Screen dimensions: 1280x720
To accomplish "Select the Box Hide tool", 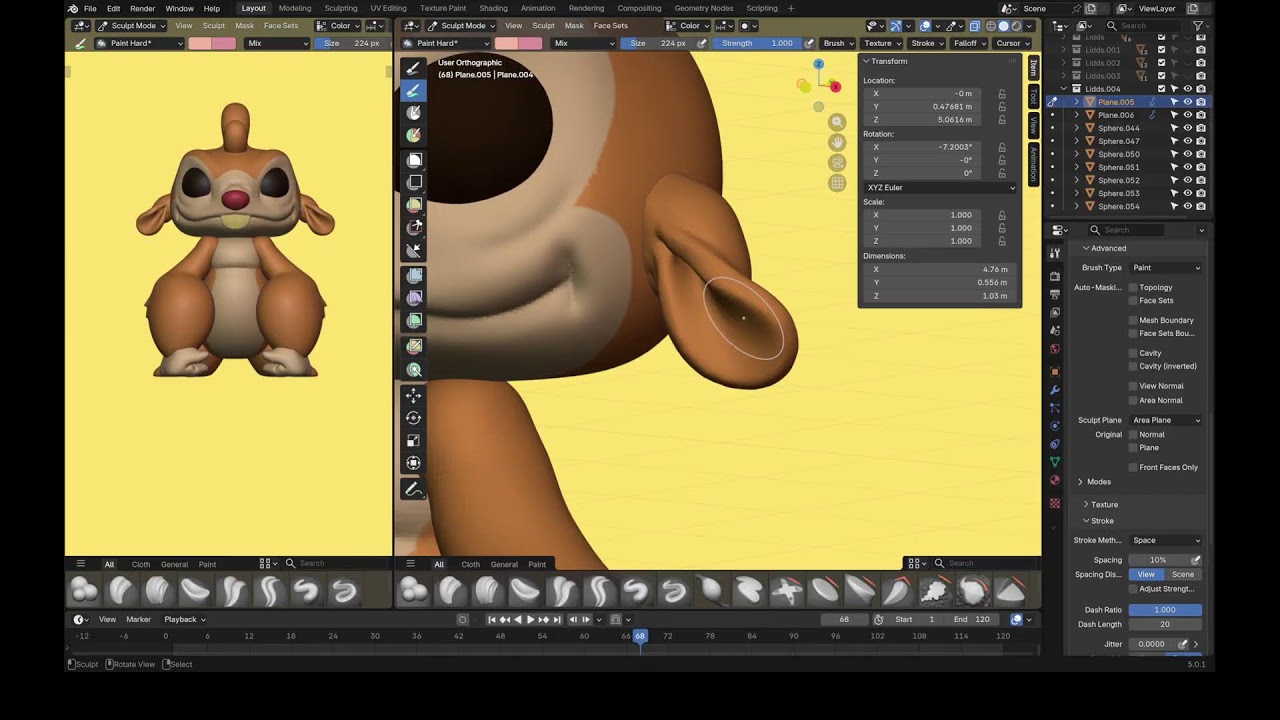I will 413,182.
